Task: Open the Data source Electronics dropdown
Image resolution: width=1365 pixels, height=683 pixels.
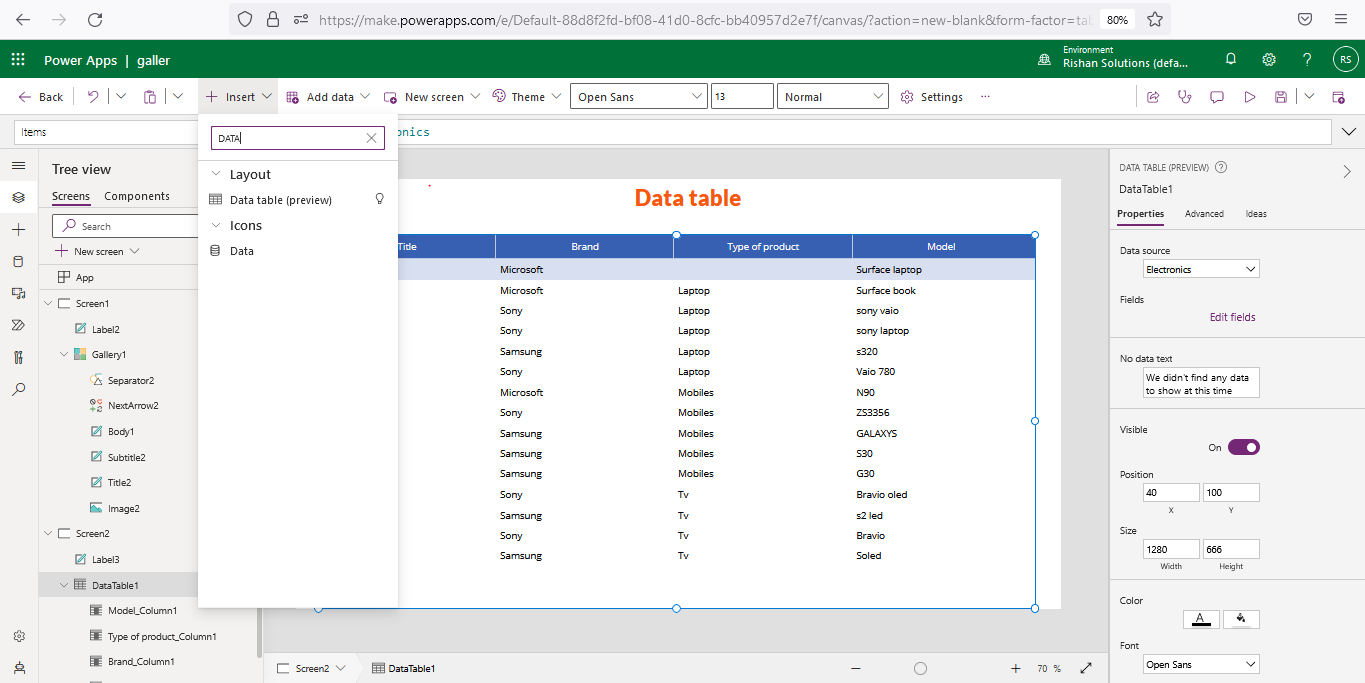Action: click(1201, 269)
